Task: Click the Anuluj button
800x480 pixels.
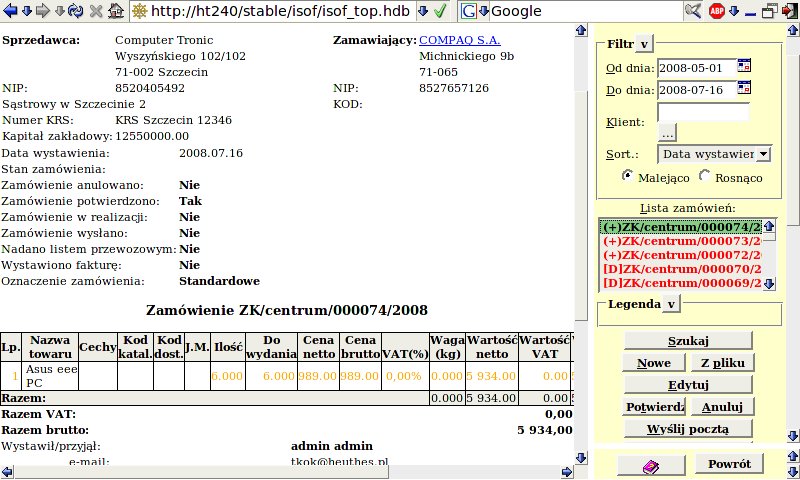Action: 722,407
